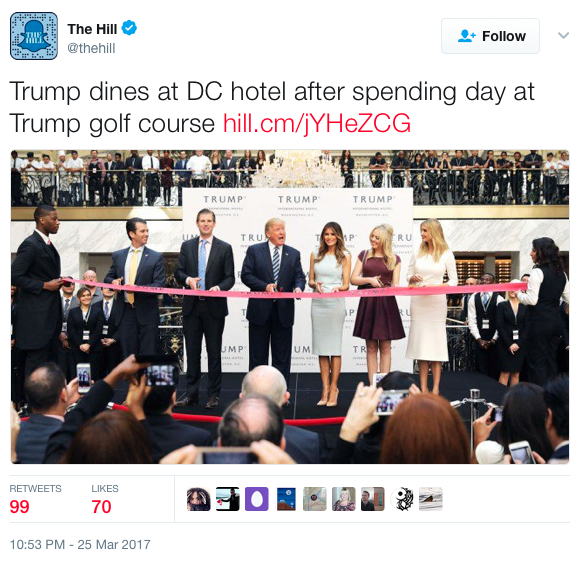Click The Hill profile avatar

34,36
